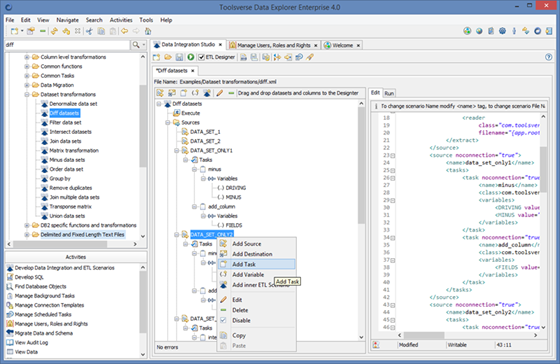560x364 pixels.
Task: Select Filter data set in tree
Action: (x=65, y=123)
